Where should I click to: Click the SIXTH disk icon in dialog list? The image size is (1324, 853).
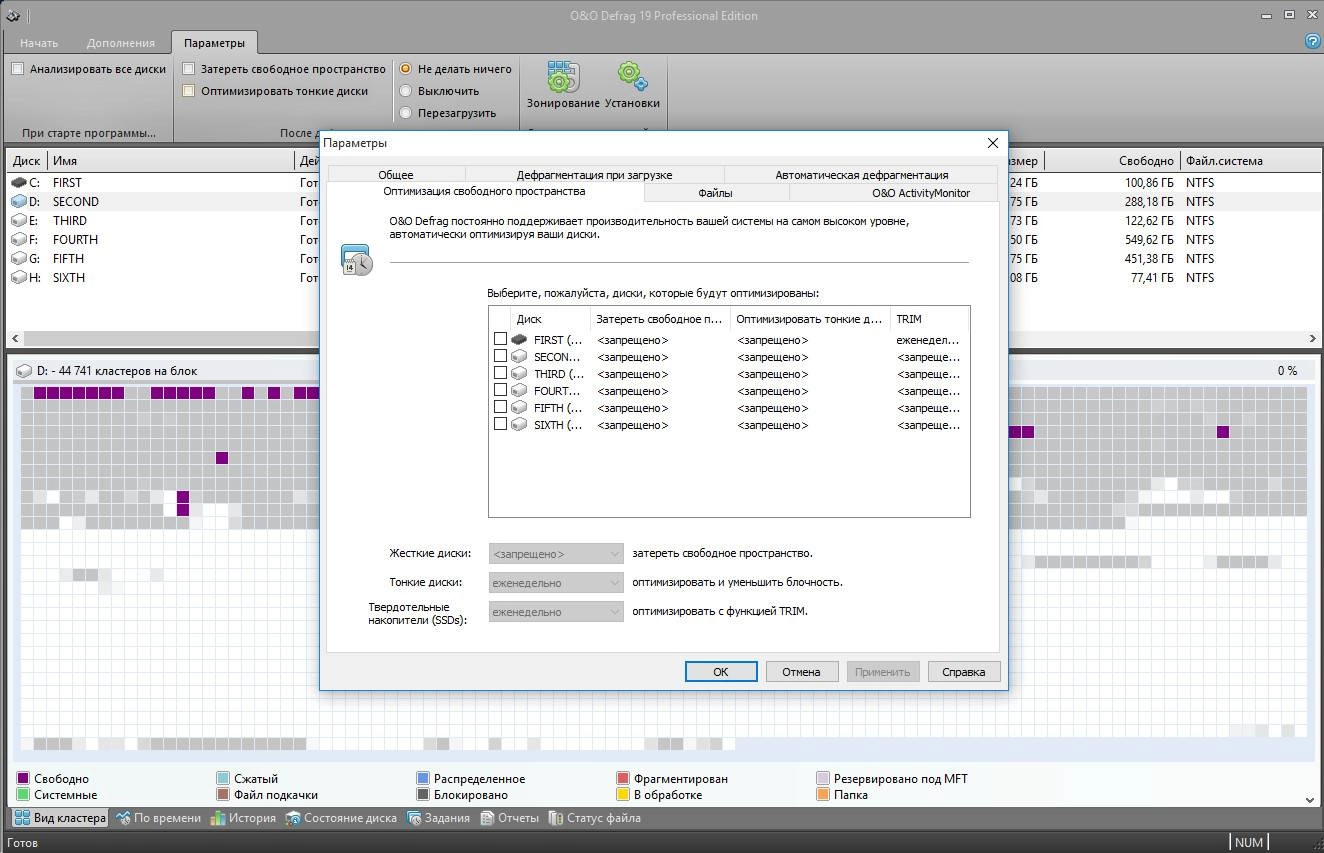pos(519,425)
